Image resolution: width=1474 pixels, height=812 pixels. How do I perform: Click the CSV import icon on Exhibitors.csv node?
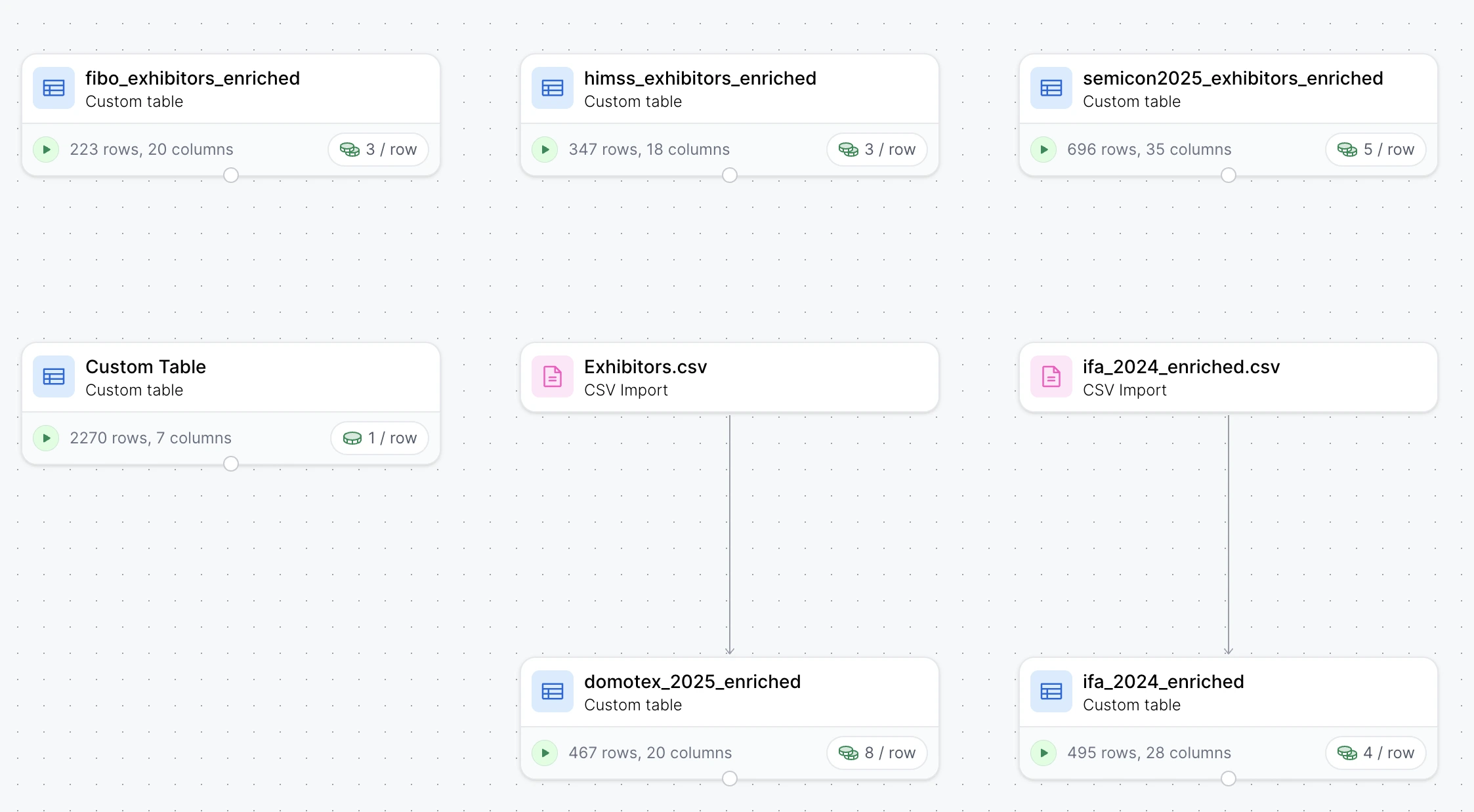[552, 376]
